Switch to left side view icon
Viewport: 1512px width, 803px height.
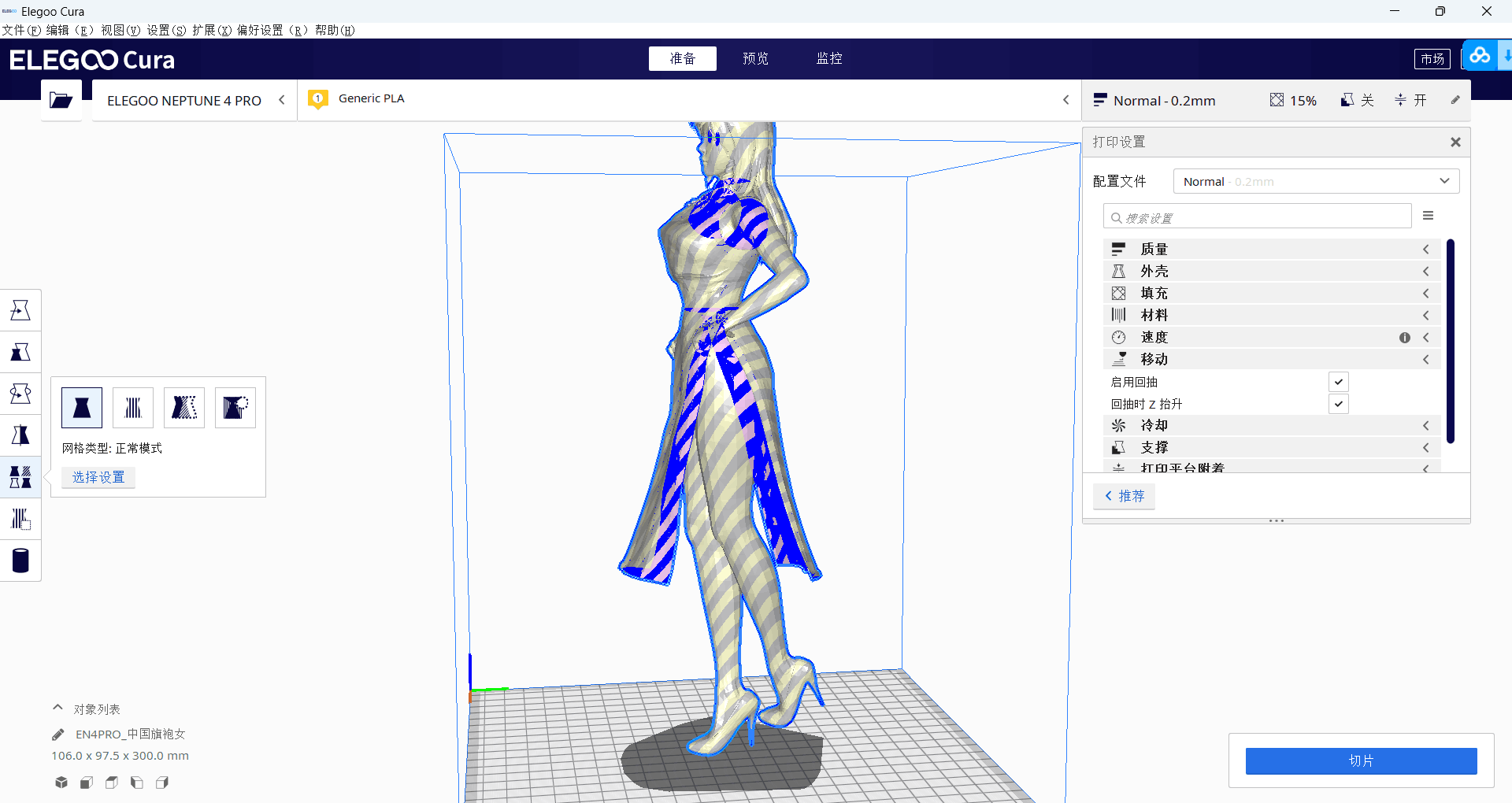pyautogui.click(x=137, y=783)
